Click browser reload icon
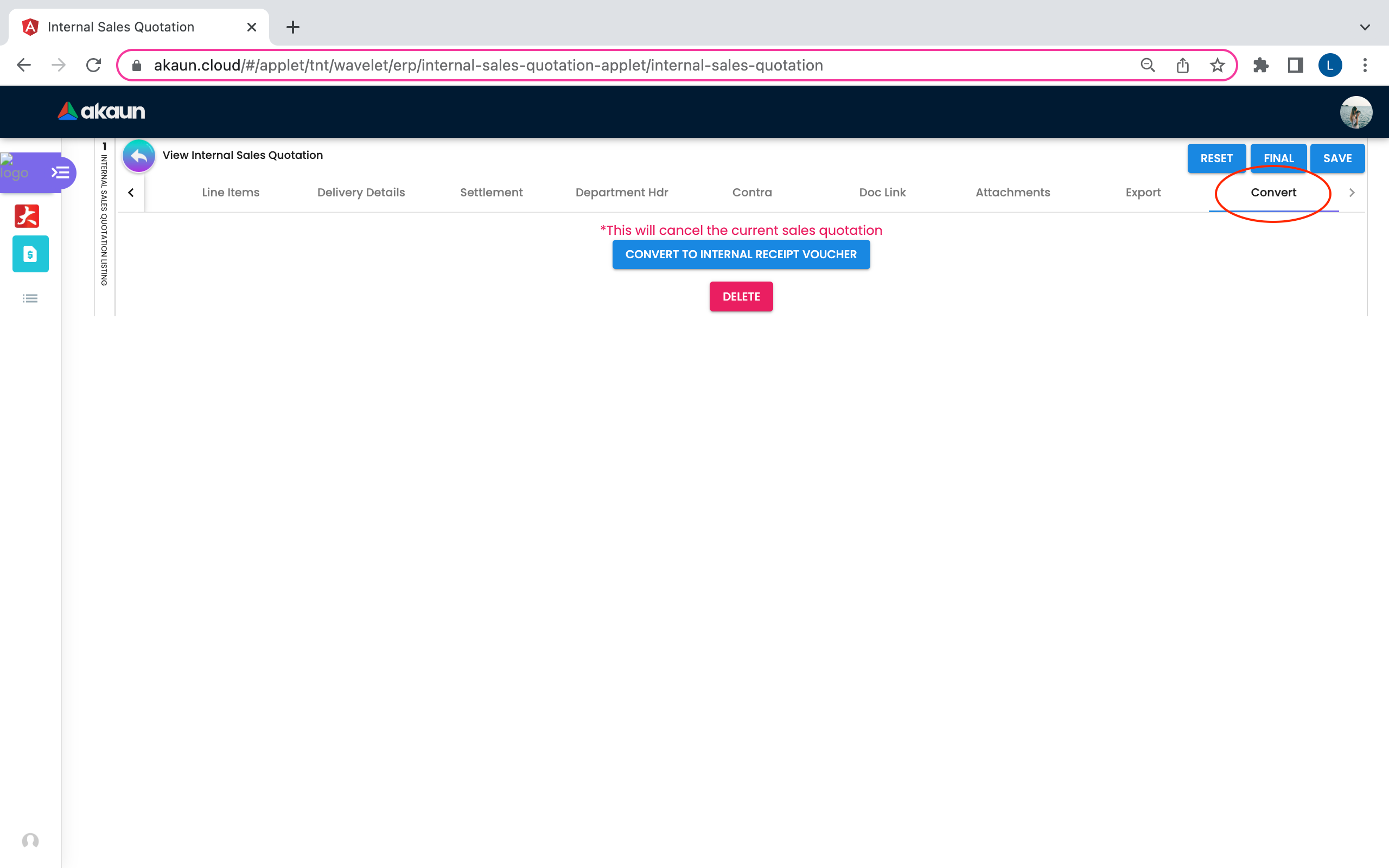 click(x=93, y=66)
